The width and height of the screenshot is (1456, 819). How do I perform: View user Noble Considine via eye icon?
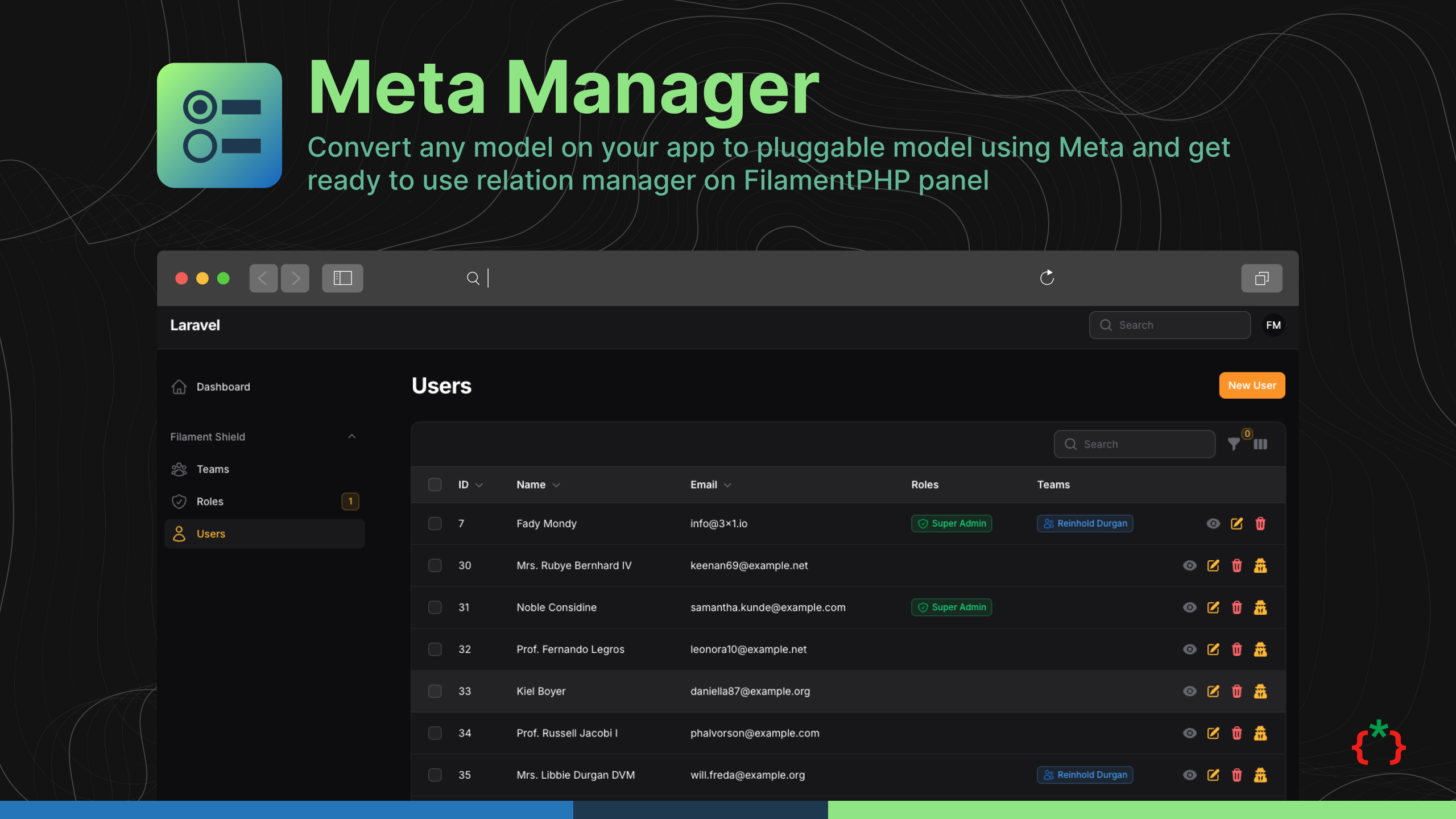tap(1189, 607)
